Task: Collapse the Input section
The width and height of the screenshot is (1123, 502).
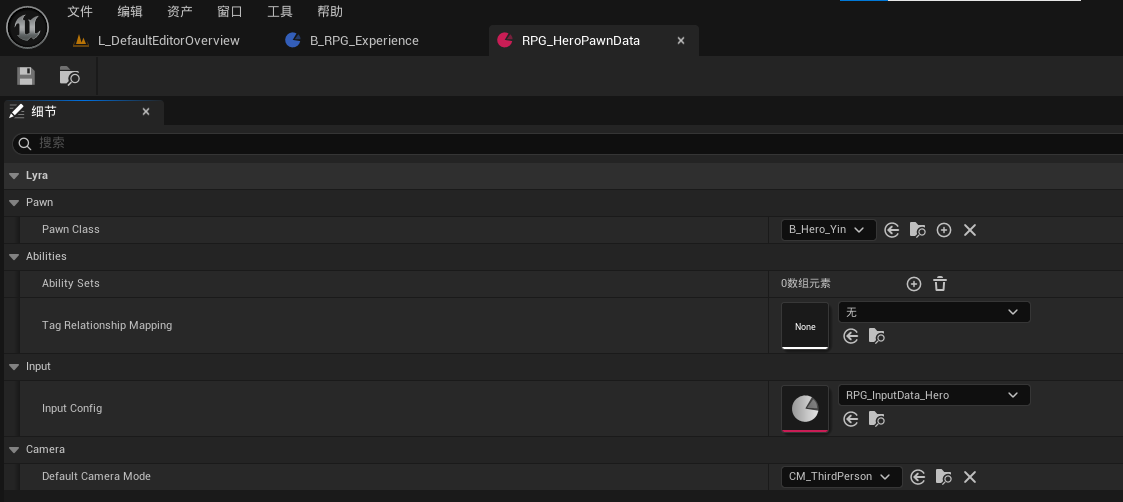Action: tap(14, 367)
